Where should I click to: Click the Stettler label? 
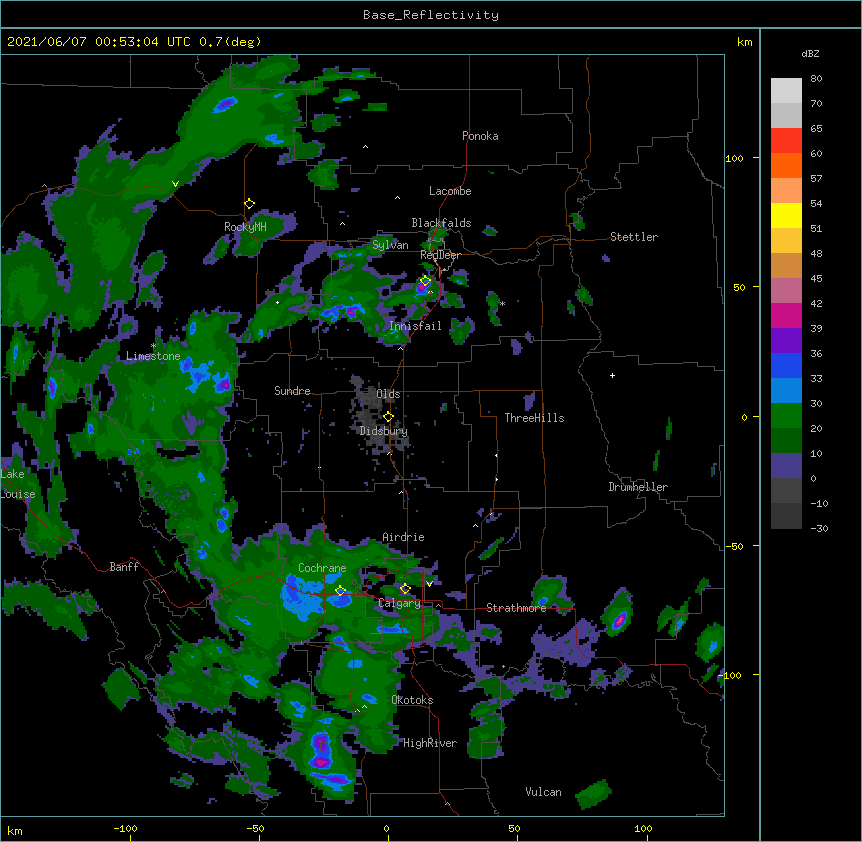(x=633, y=237)
